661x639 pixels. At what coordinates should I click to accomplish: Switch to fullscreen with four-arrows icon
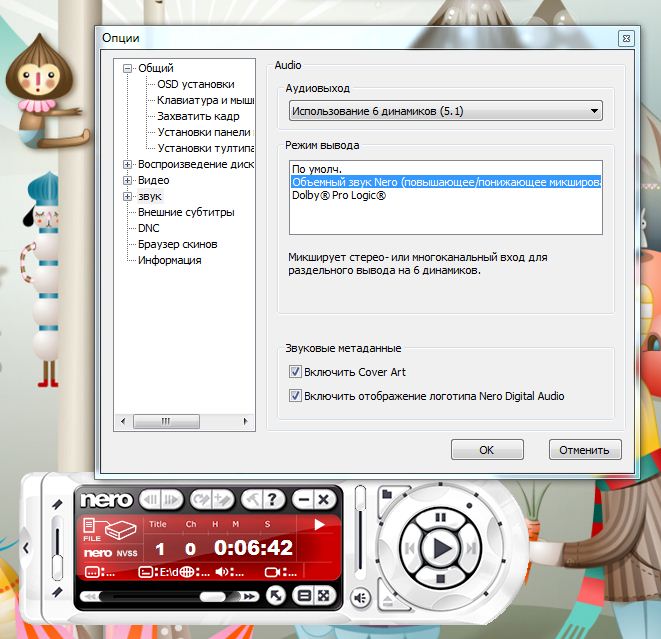pyautogui.click(x=324, y=596)
